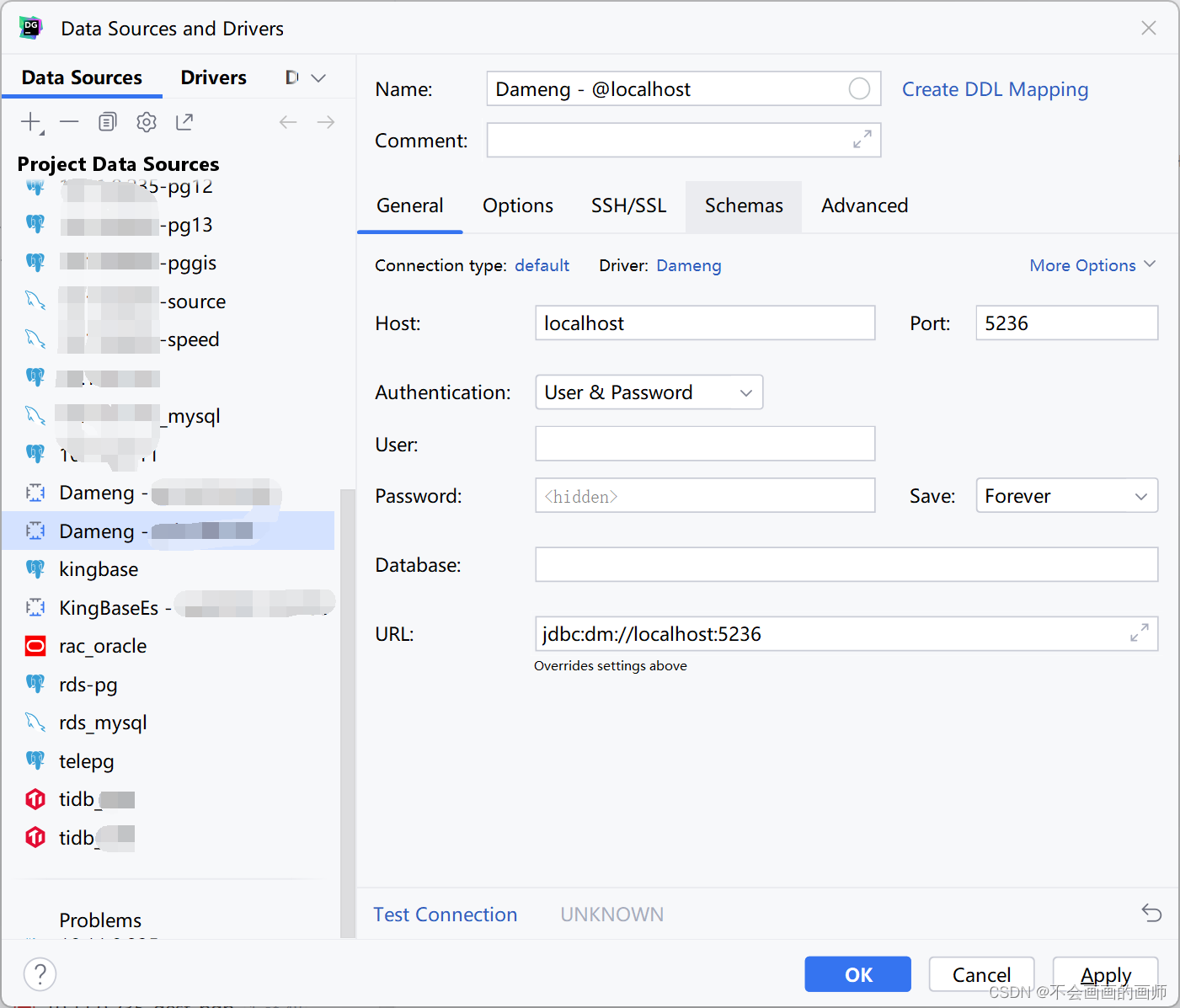Switch to the Data Sources tab

pyautogui.click(x=82, y=77)
